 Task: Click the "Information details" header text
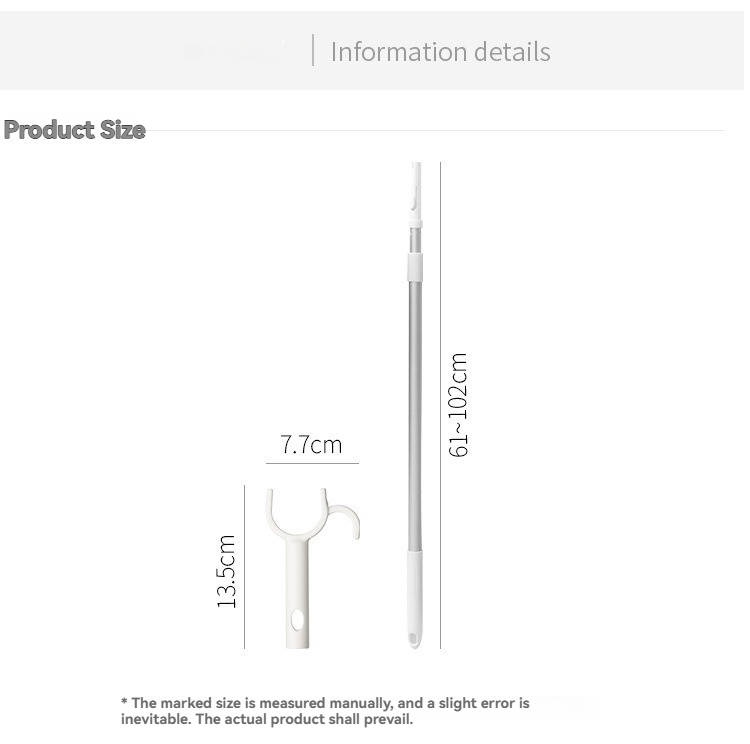click(440, 52)
